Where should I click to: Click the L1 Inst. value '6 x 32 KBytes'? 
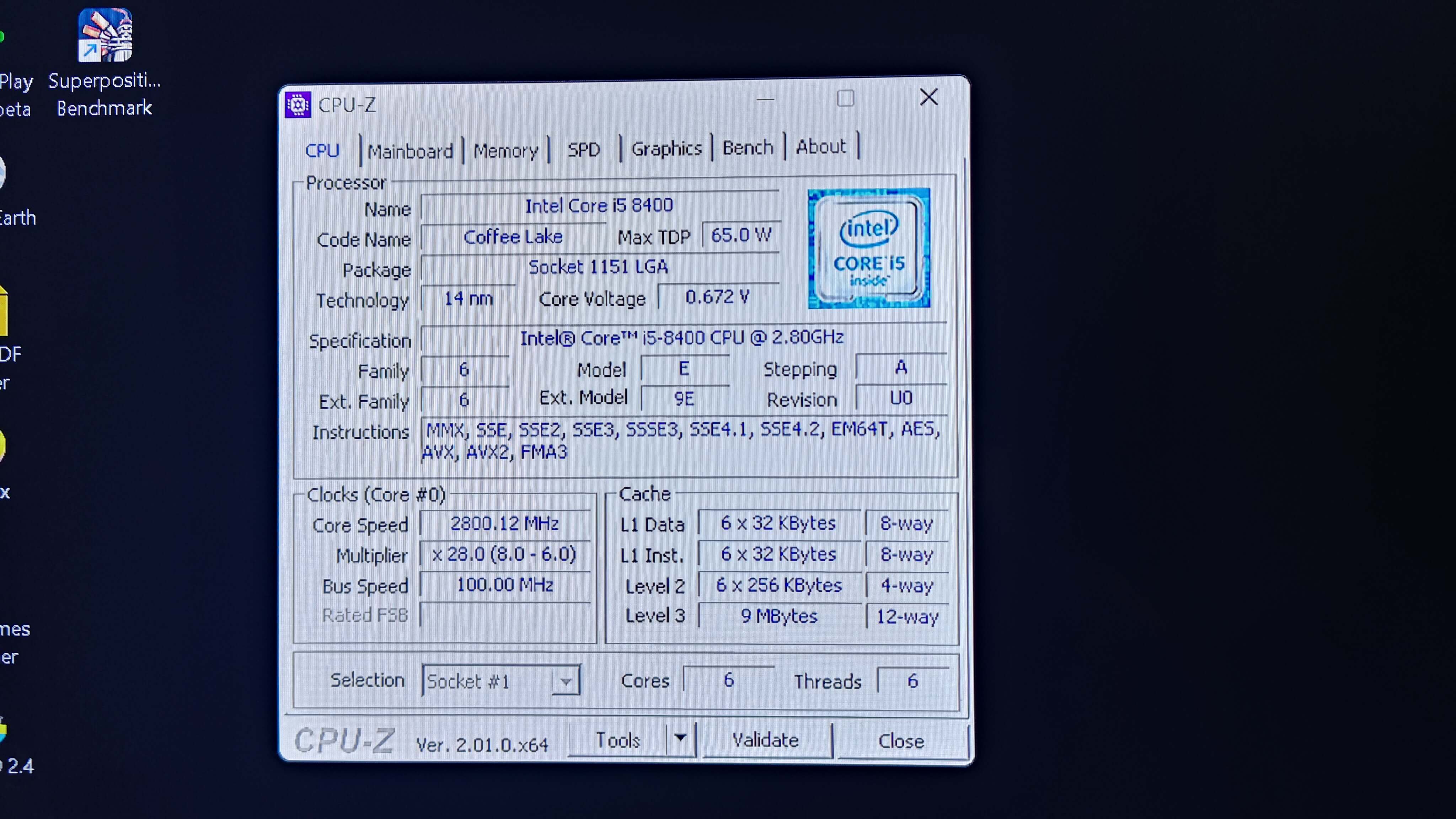(778, 554)
